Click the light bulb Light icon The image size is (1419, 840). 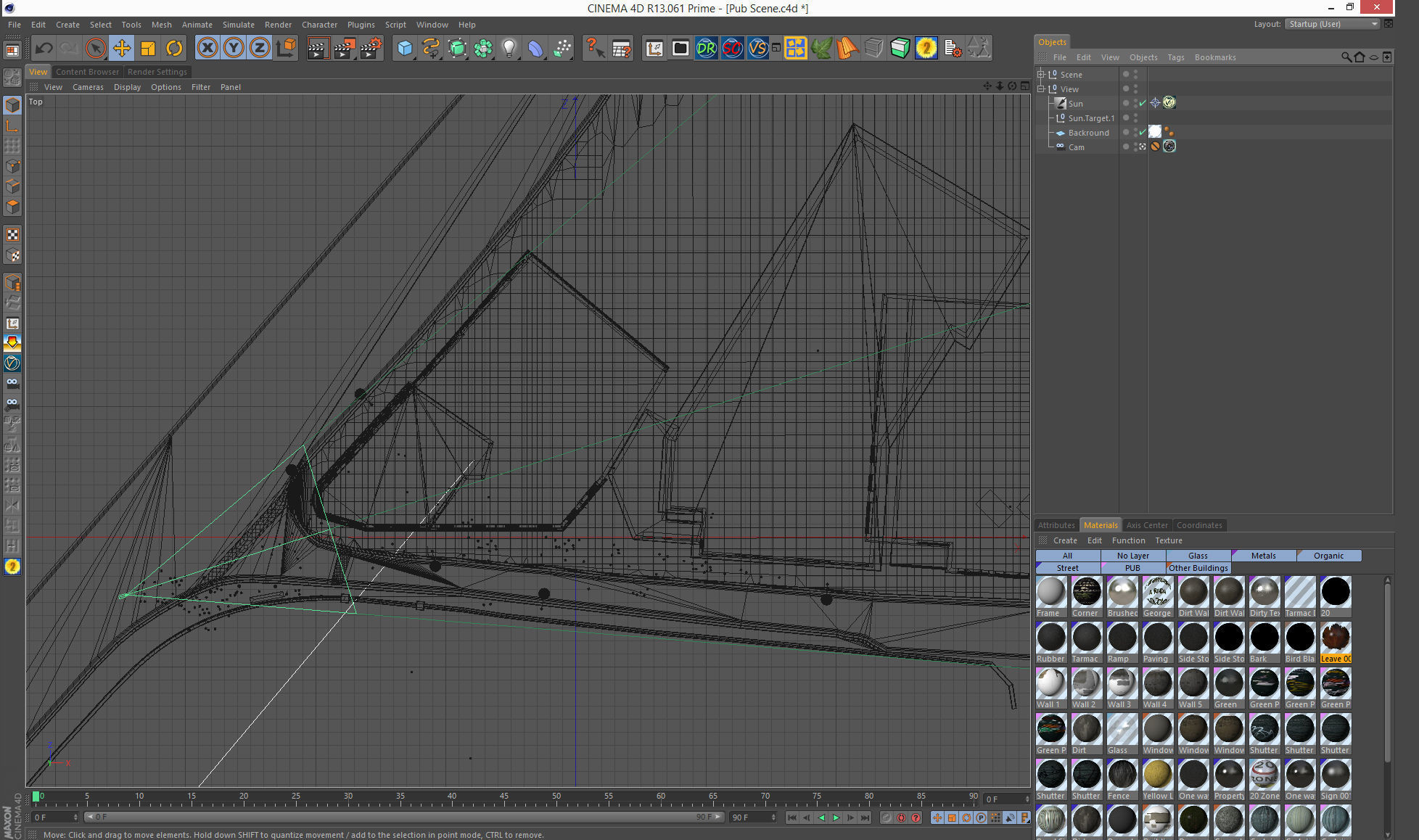coord(509,49)
